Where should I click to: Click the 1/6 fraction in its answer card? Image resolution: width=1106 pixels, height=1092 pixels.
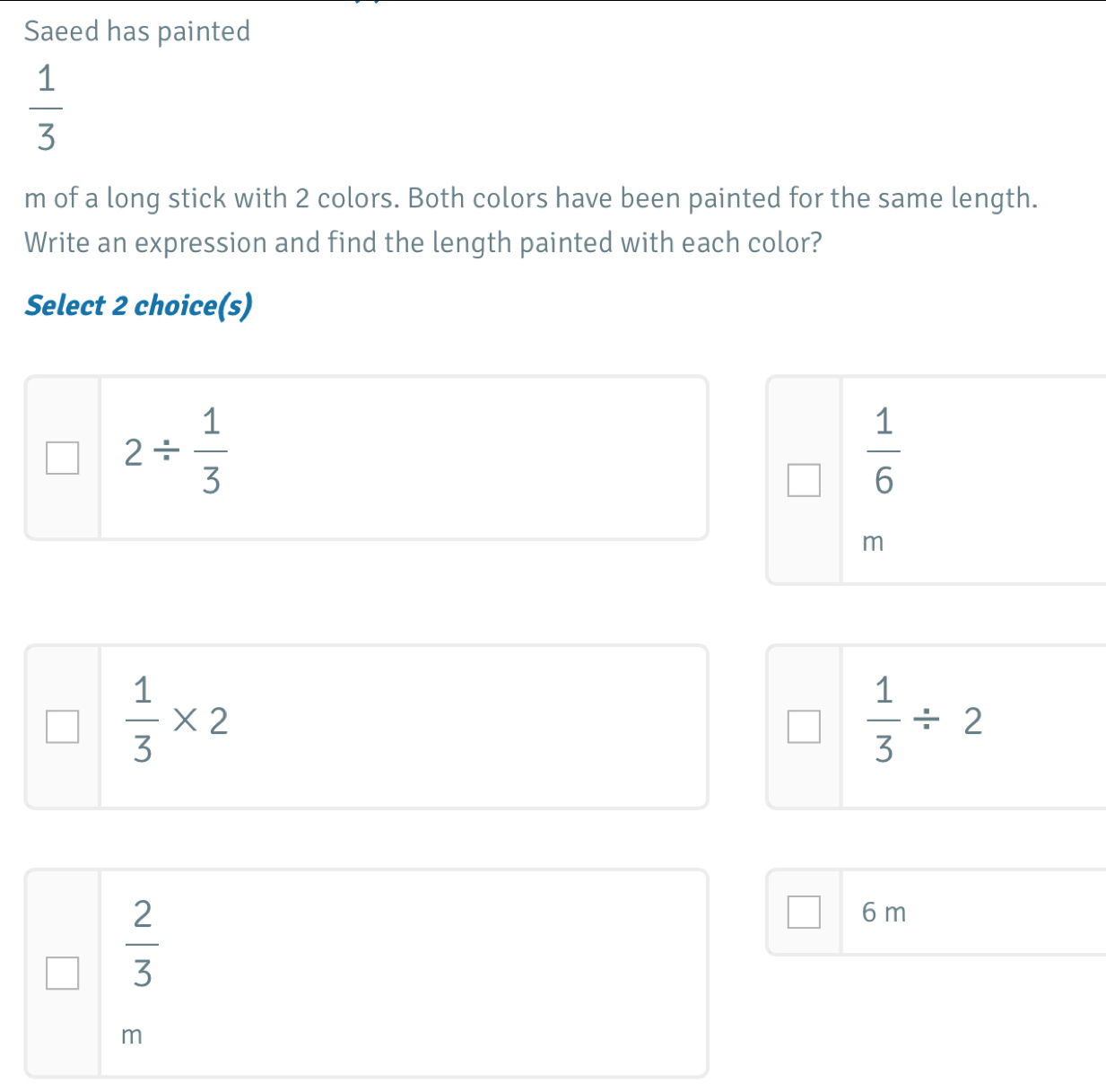884,451
